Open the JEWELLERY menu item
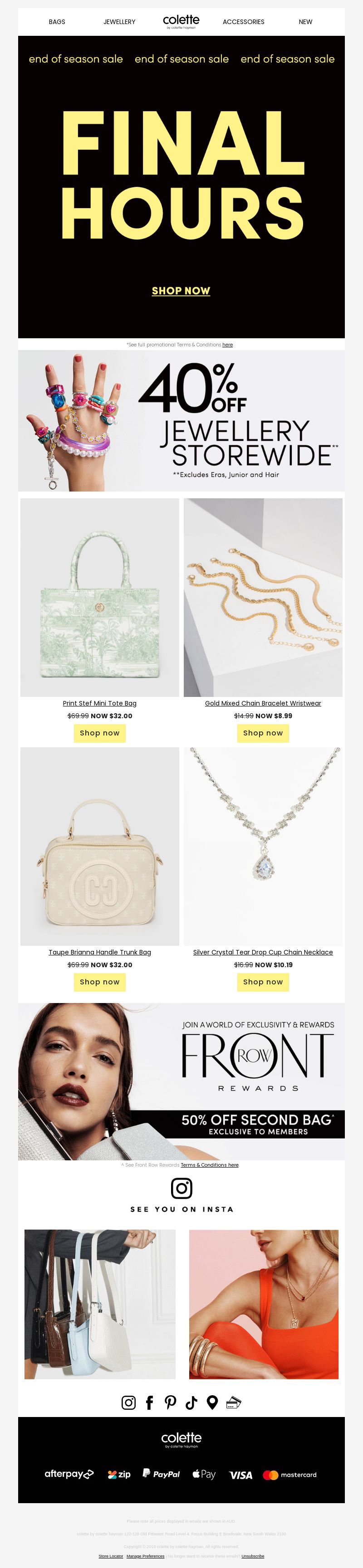This screenshot has height=1568, width=363. (x=119, y=22)
